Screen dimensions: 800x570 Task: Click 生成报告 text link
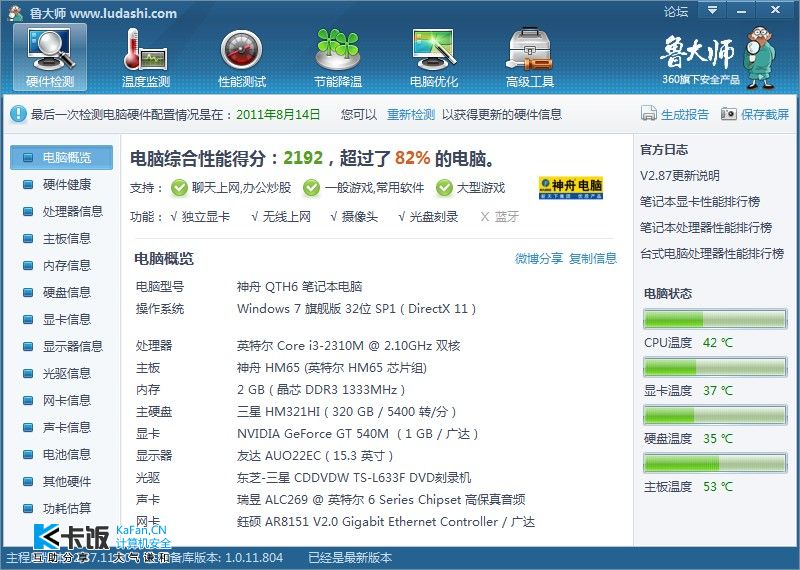coord(685,114)
